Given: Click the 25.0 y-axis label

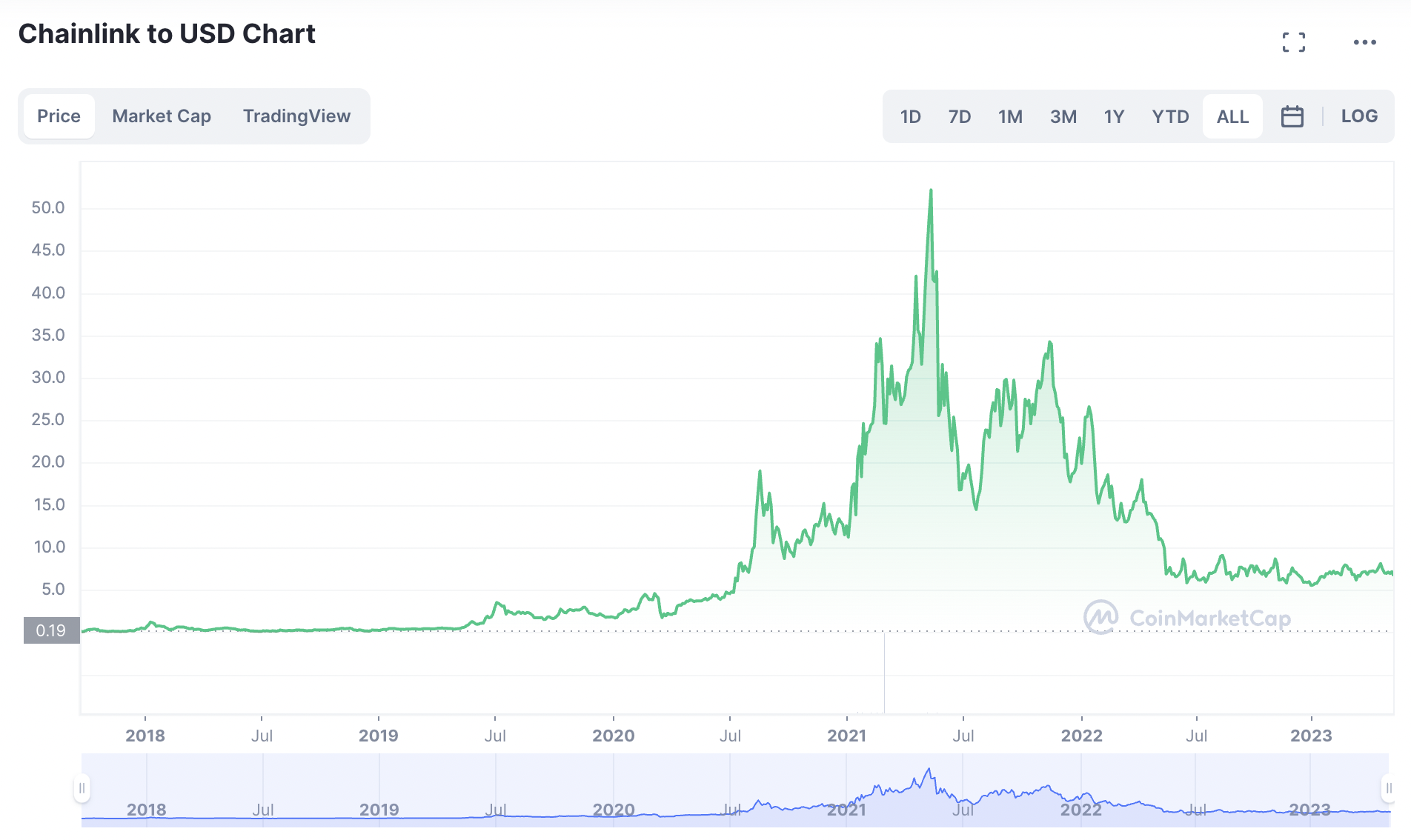Looking at the screenshot, I should point(48,419).
